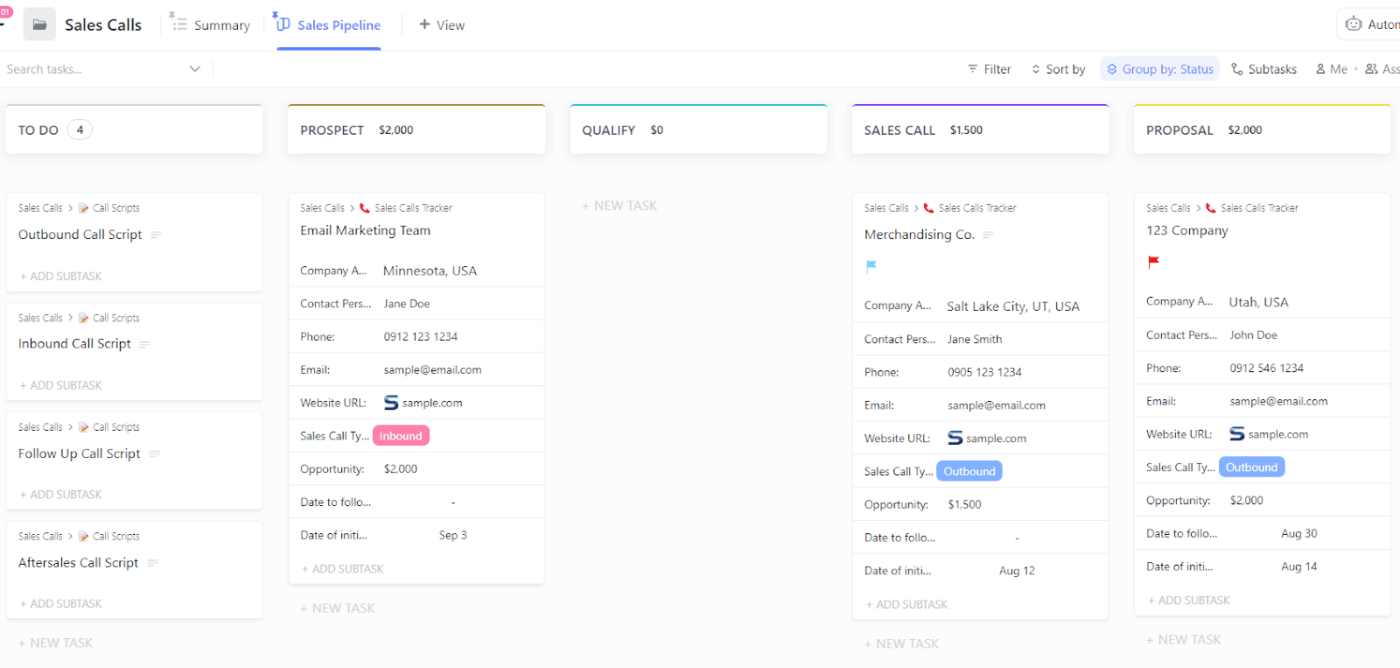Switch to the Summary view
The height and width of the screenshot is (668, 1400).
pos(211,24)
